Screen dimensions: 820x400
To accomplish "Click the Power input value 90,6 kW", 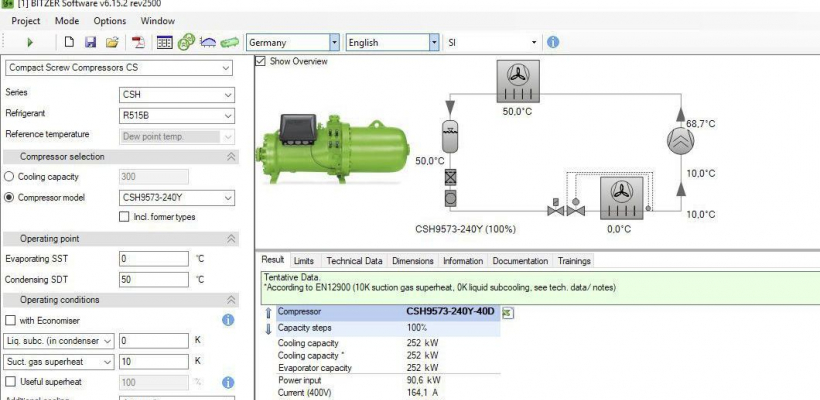I will tap(424, 380).
